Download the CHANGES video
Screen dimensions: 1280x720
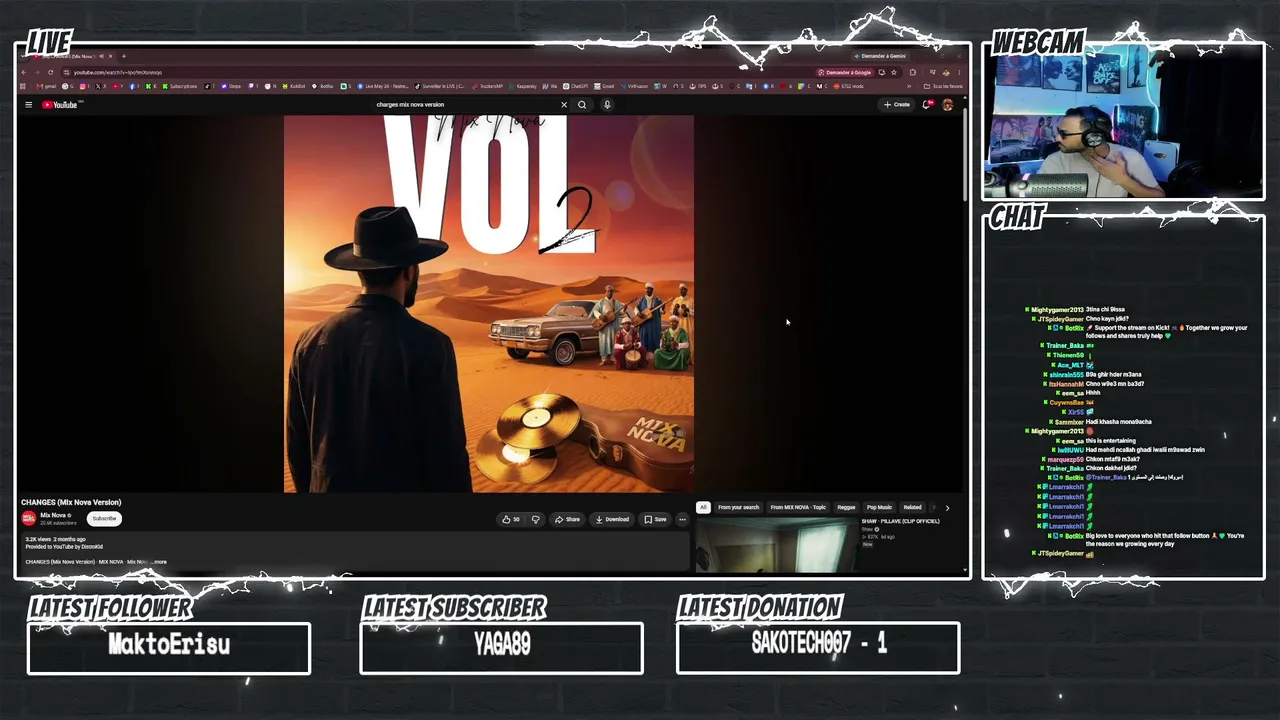(613, 520)
